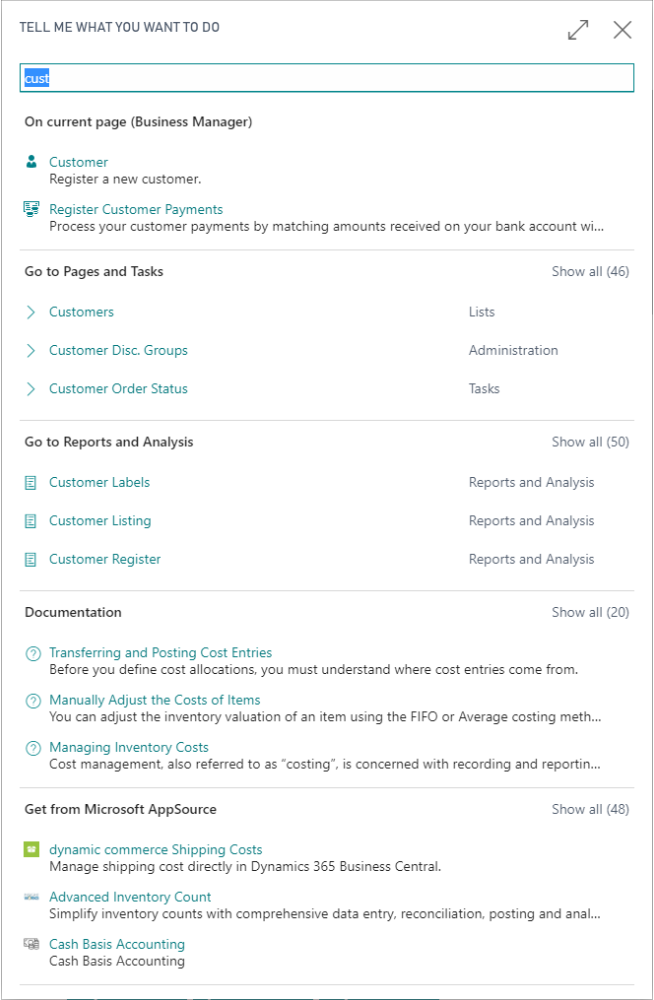Show all 50 Reports and Analysis results
This screenshot has height=1000, width=654.
(x=590, y=442)
